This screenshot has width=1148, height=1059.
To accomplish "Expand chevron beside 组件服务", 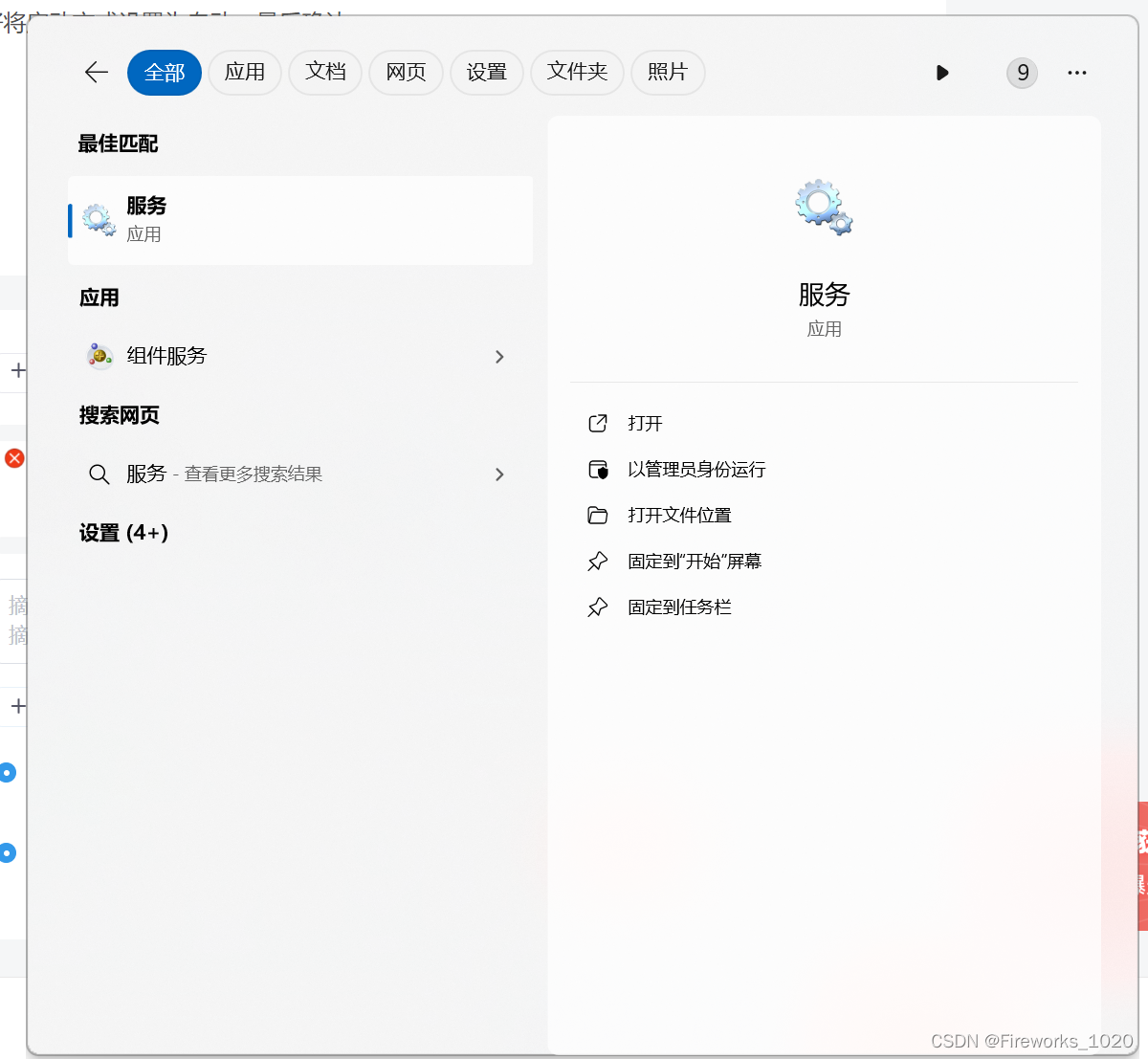I will [499, 357].
